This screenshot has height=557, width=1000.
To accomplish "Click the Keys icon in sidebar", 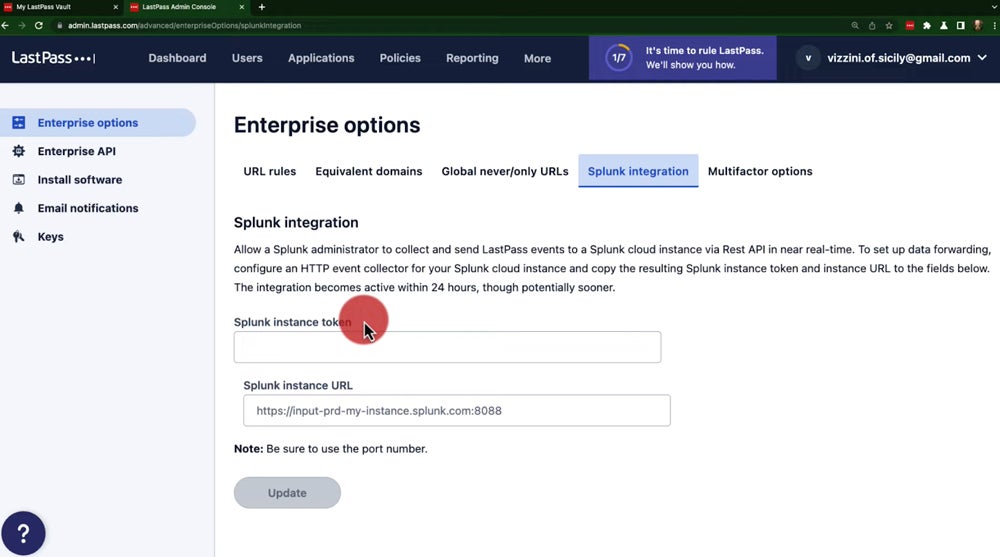I will pyautogui.click(x=18, y=237).
